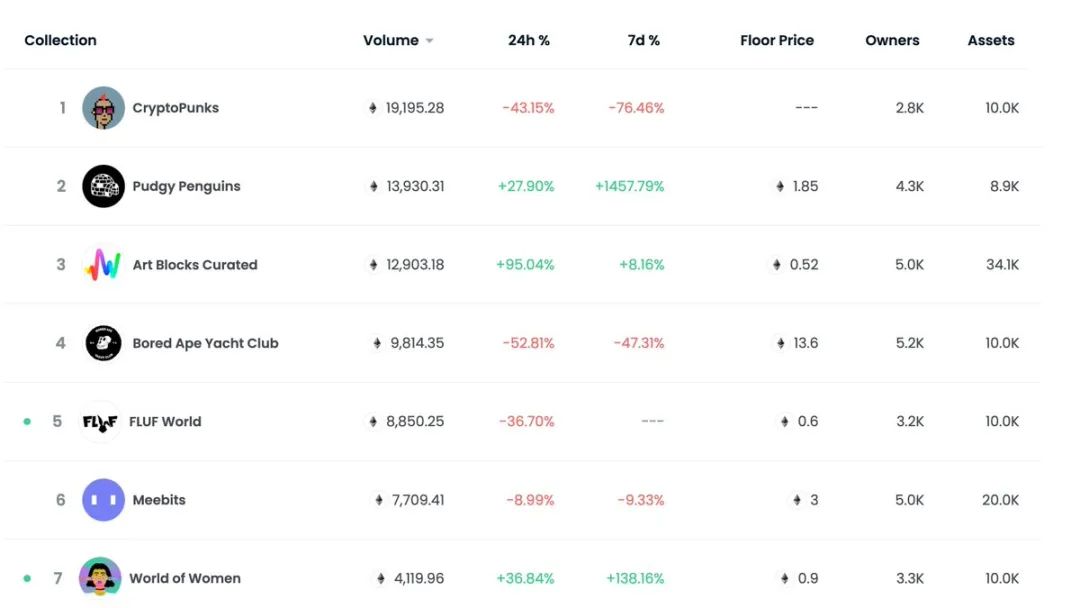Sort collections by Owners column

(x=892, y=41)
